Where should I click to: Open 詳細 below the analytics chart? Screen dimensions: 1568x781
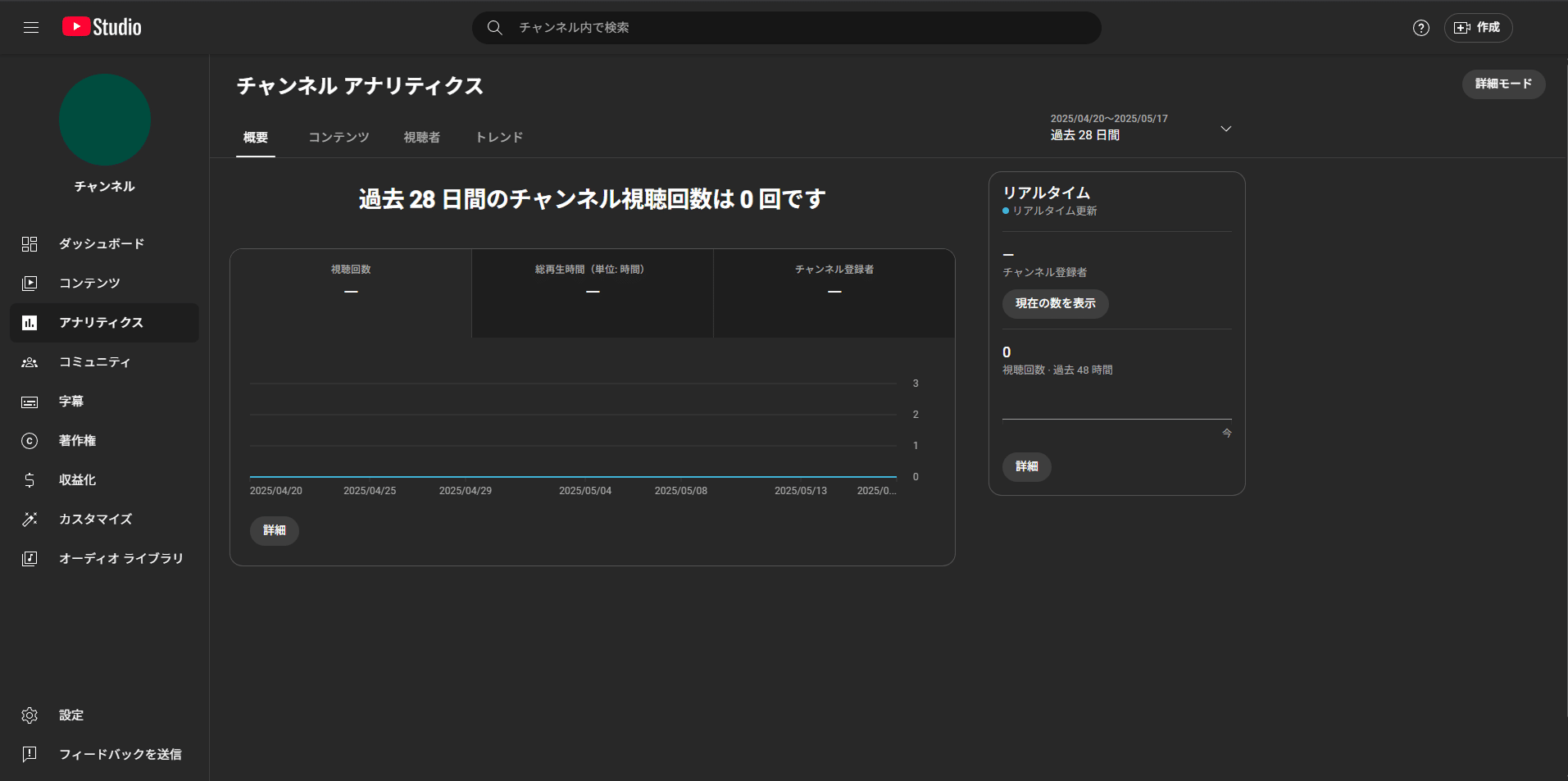click(x=274, y=530)
